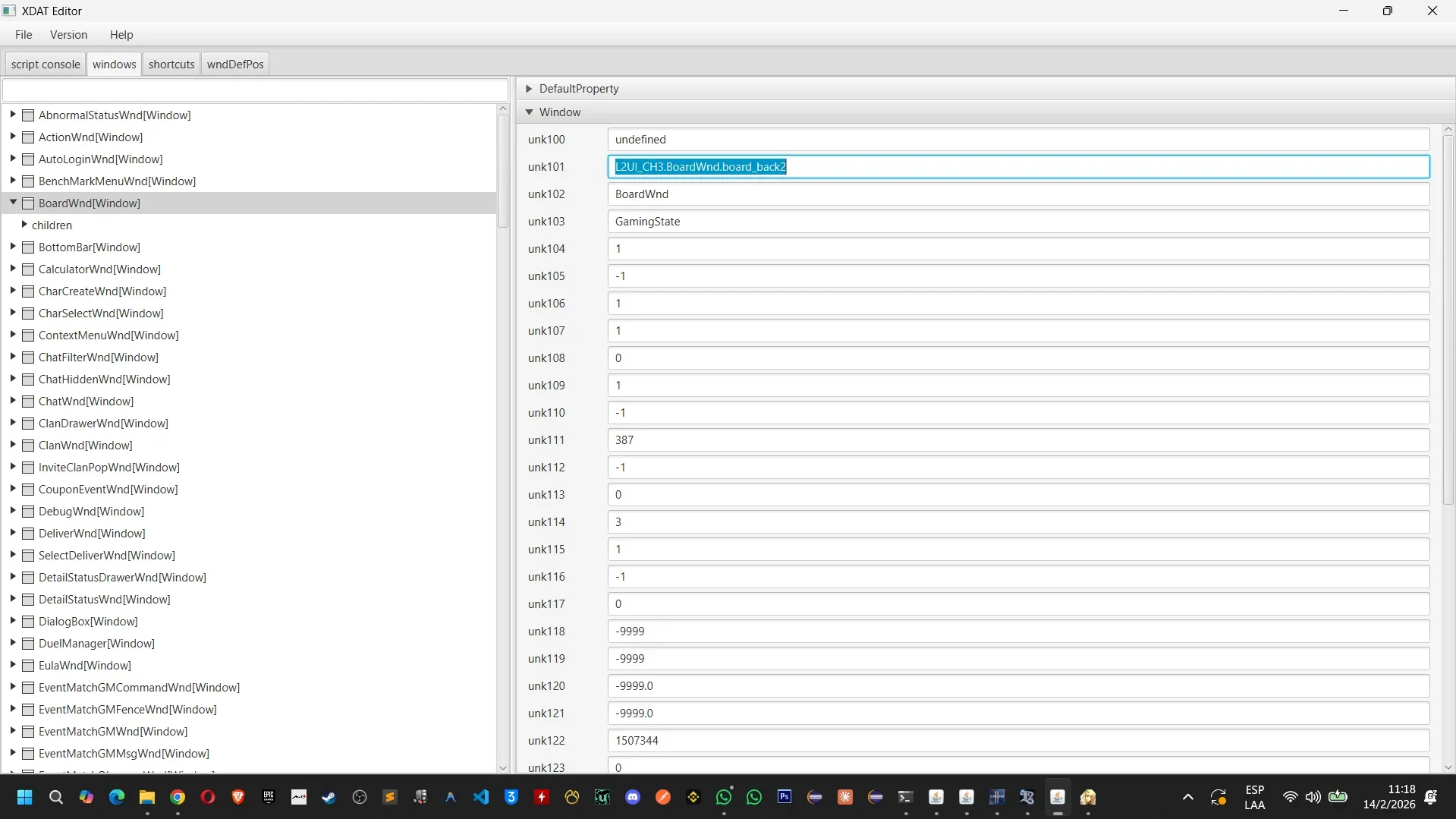Click the window icon next to ChatFilterWnd[Window]
Viewport: 1456px width, 819px height.
click(x=28, y=358)
